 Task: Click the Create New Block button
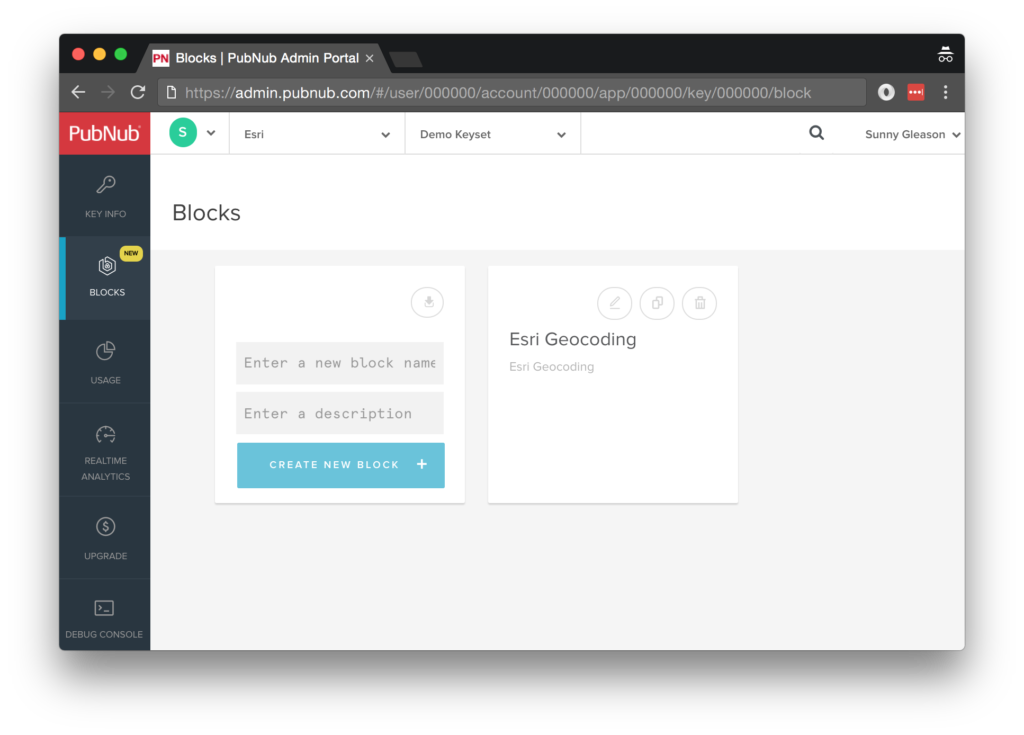340,465
